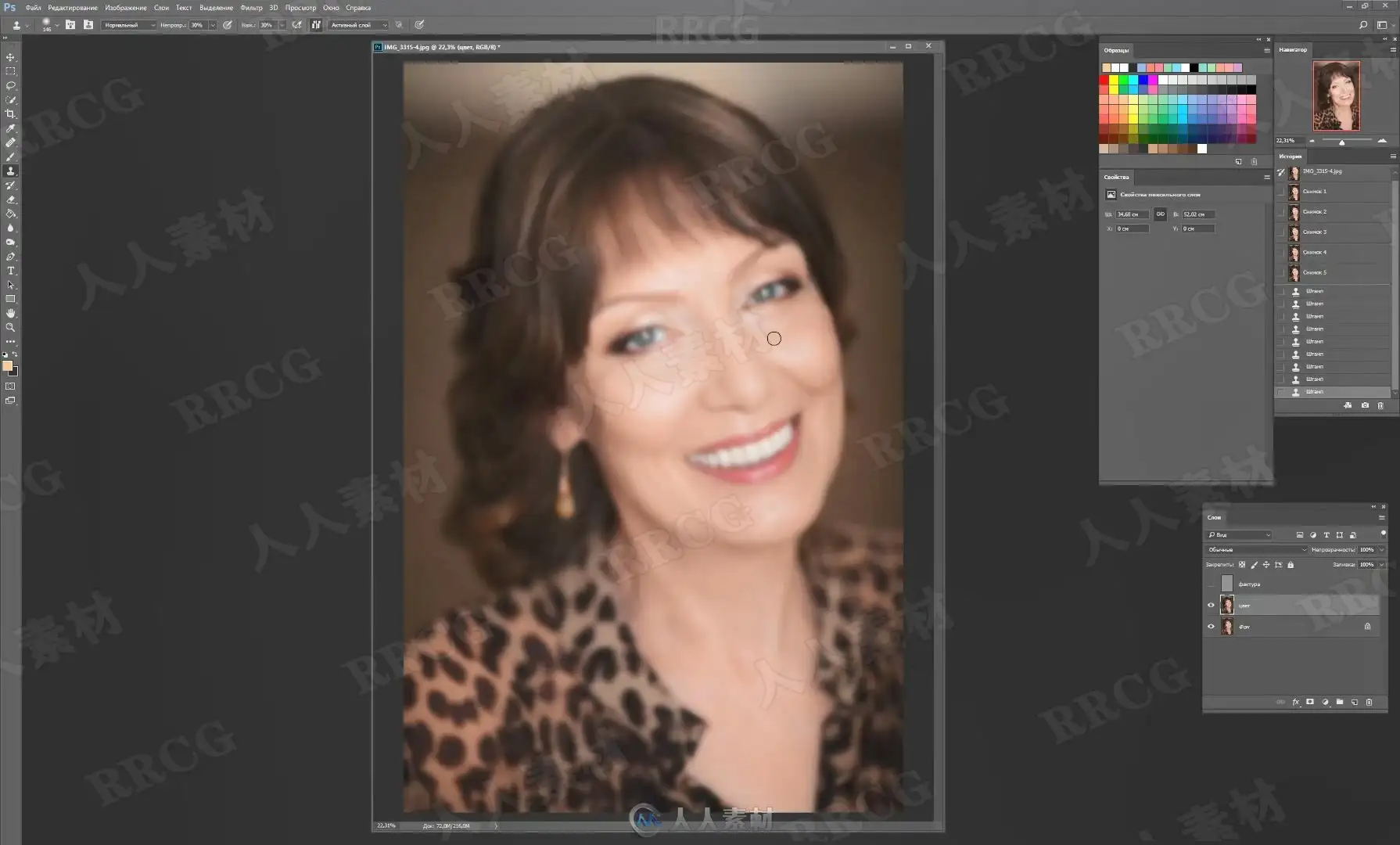Open the layer blend mode dropdown 'Обычные'
The height and width of the screenshot is (845, 1400).
(x=1257, y=549)
